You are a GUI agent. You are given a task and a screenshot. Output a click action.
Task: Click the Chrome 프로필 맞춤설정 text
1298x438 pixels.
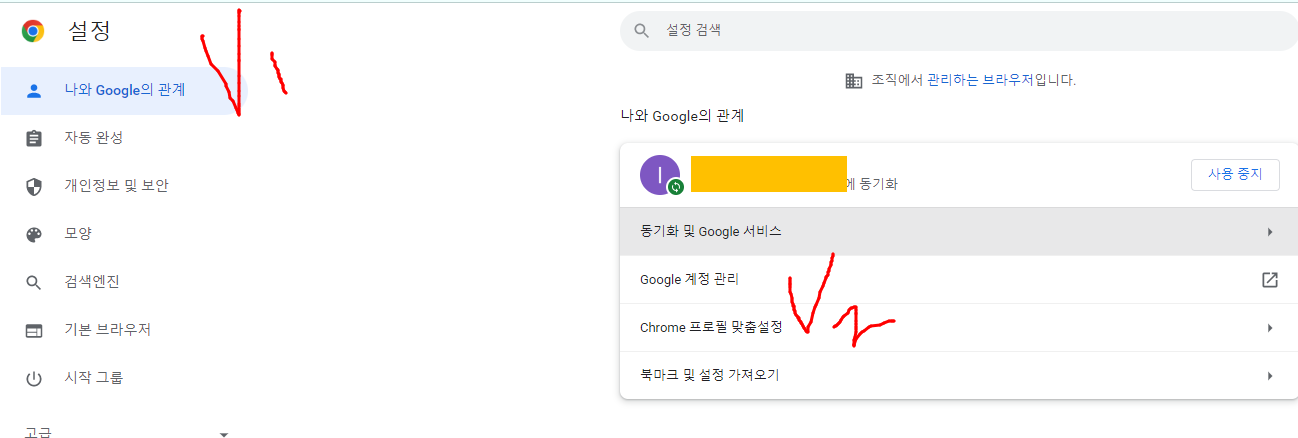pos(711,328)
